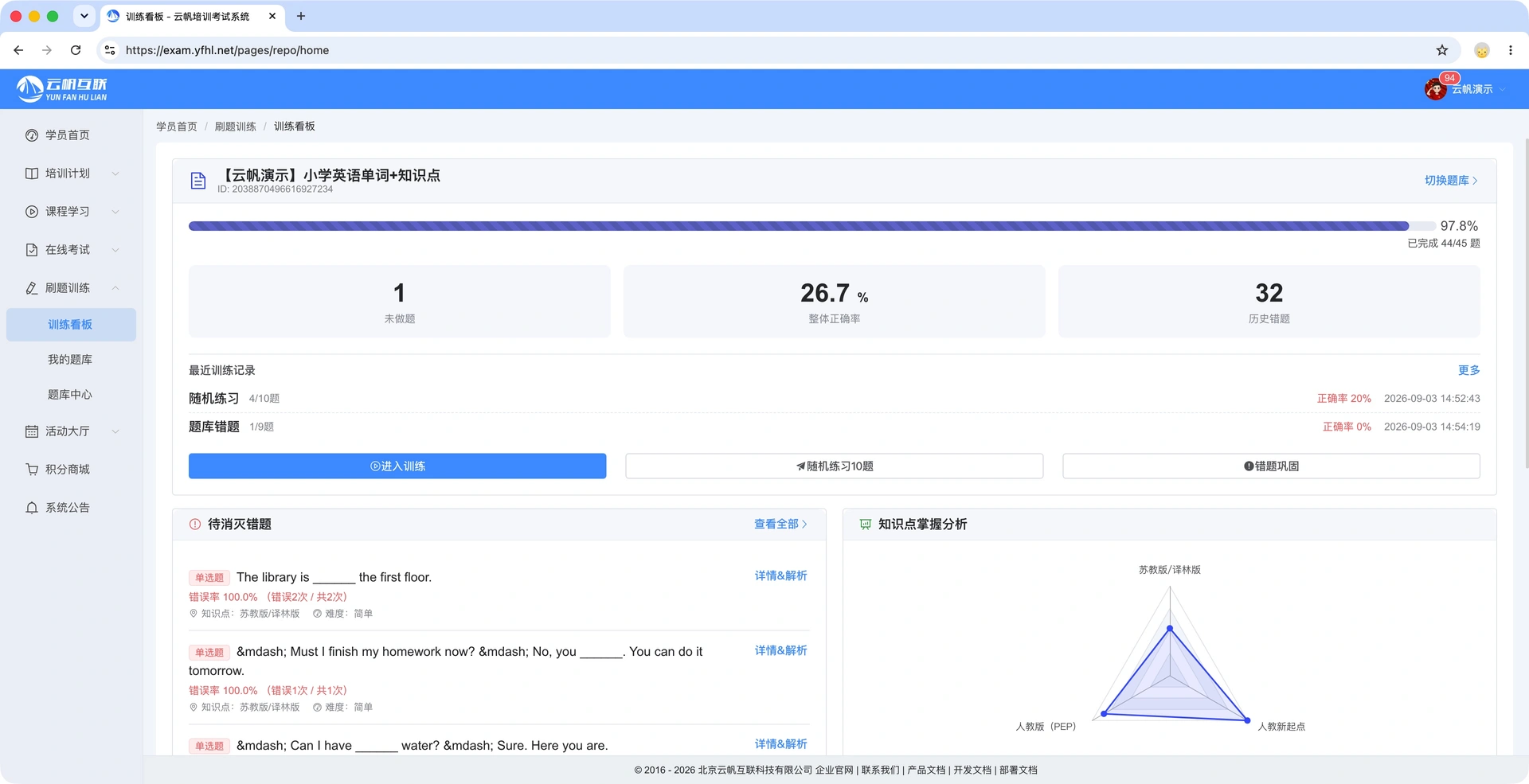The height and width of the screenshot is (784, 1529).
Task: Expand the 活动大厅 submenu chevron
Action: 115,431
